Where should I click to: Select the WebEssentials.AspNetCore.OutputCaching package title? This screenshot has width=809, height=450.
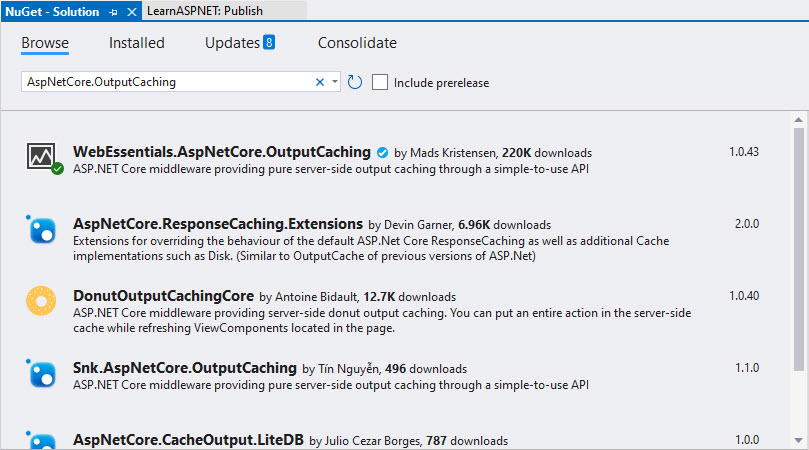pyautogui.click(x=222, y=152)
